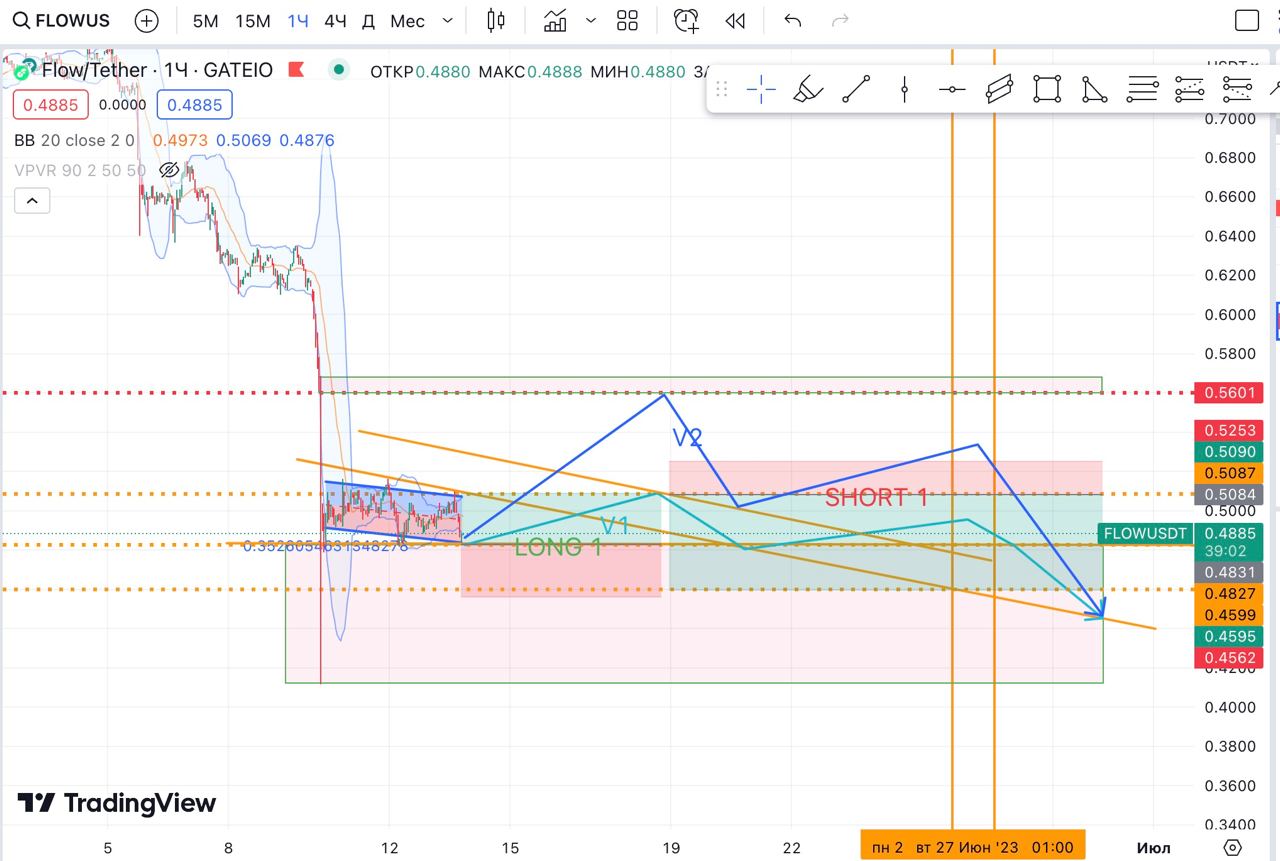Select the crosshair cursor tool

[761, 90]
